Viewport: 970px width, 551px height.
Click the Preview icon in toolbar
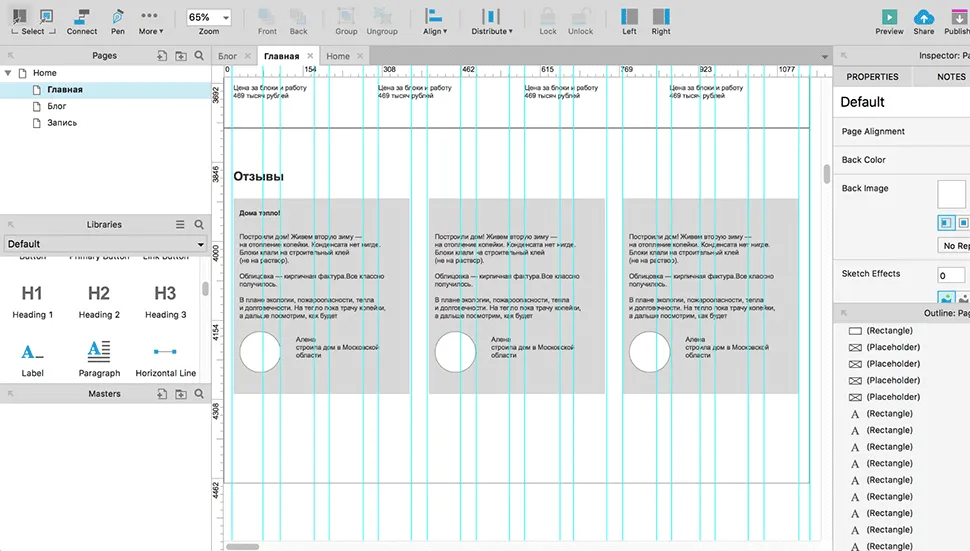[x=889, y=20]
